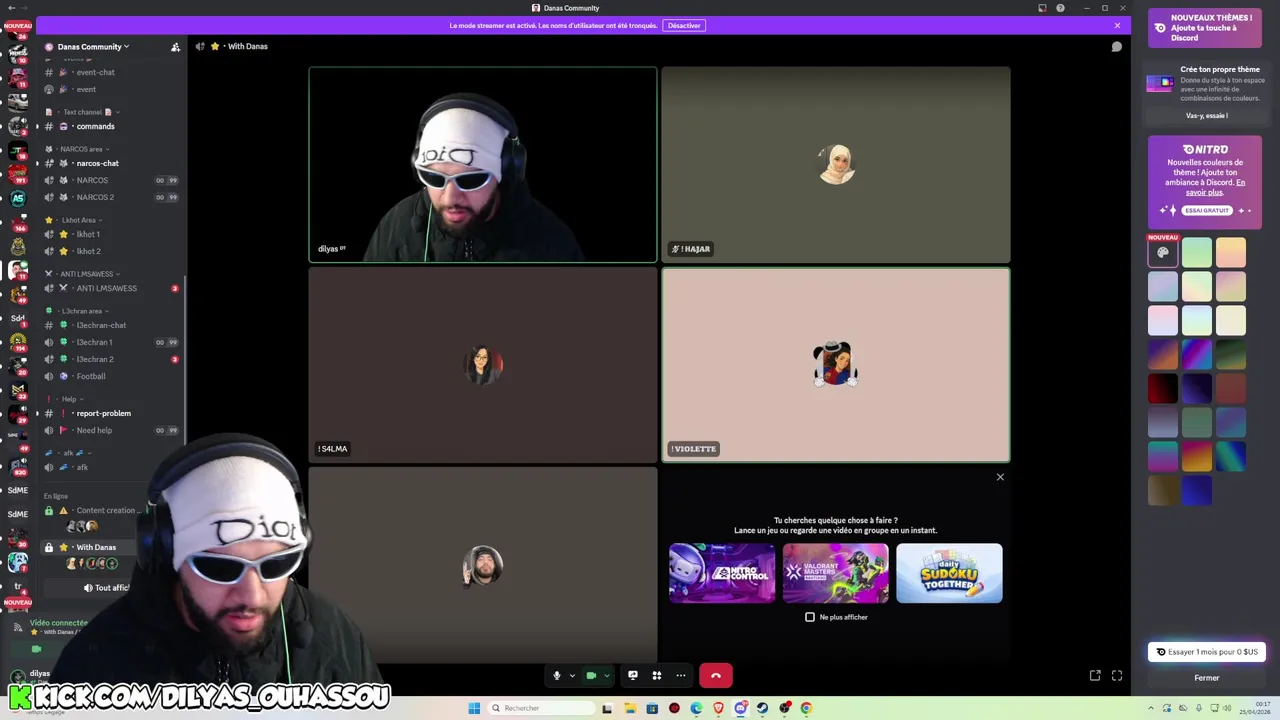The width and height of the screenshot is (1280, 720).
Task: Focus the ! VIOLETTE participant tile
Action: click(x=836, y=365)
